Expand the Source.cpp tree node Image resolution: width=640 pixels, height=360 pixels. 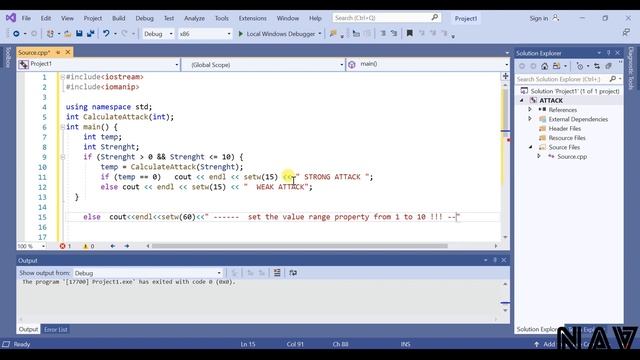(x=539, y=156)
